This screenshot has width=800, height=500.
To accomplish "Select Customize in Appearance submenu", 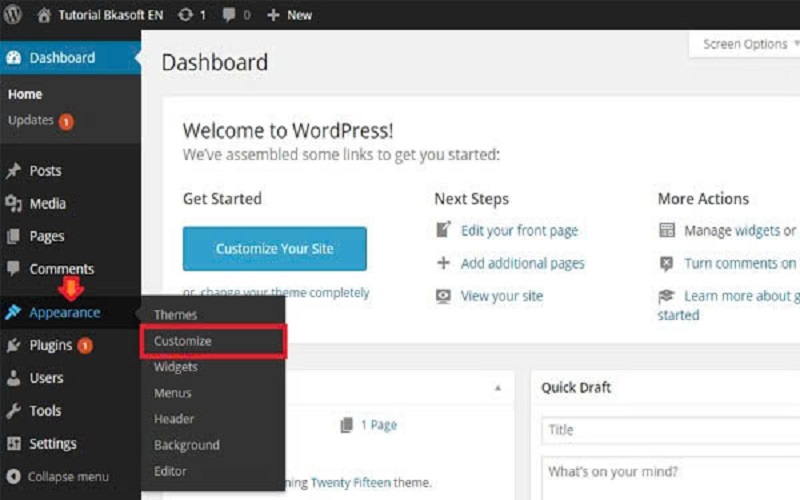I will coord(183,341).
